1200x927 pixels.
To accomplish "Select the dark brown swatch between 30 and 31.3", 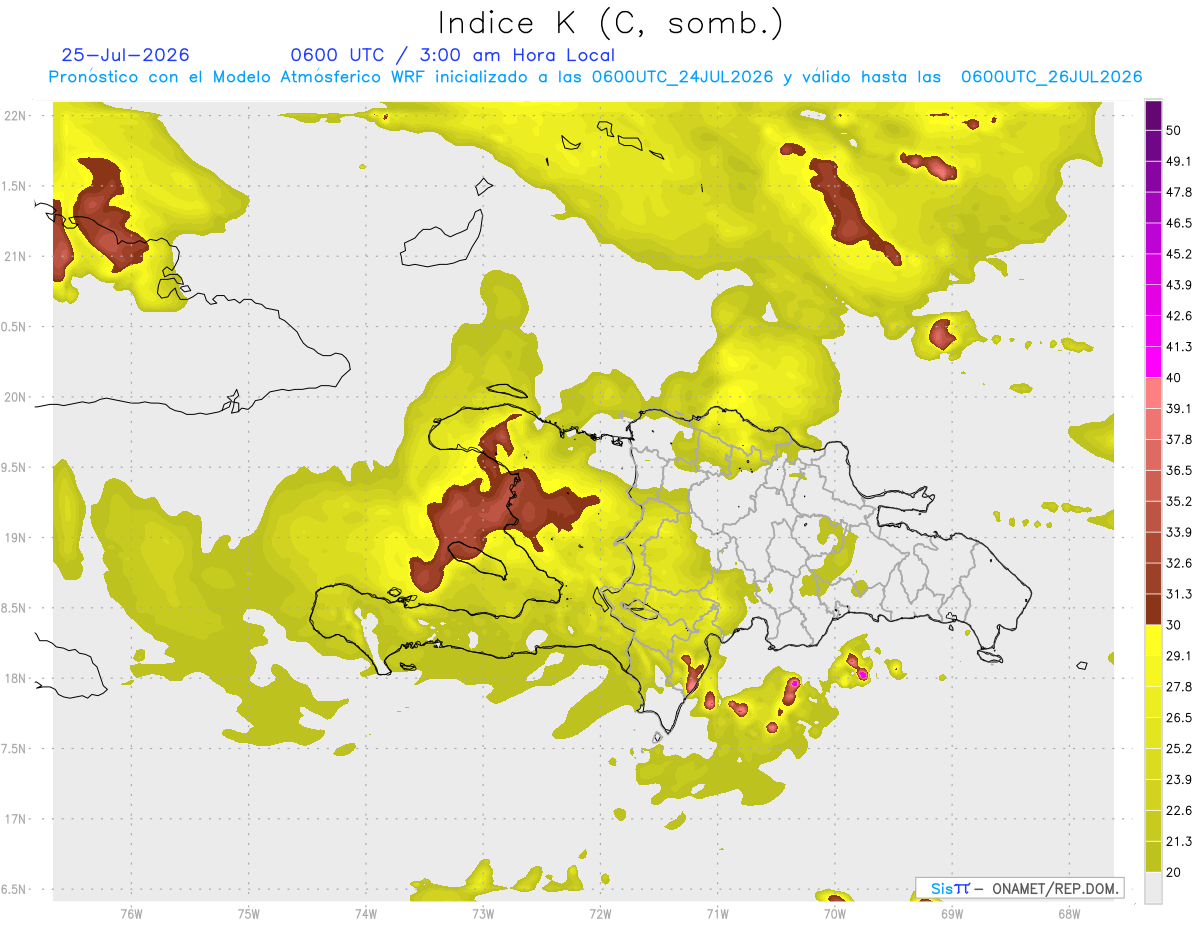I will point(1153,609).
